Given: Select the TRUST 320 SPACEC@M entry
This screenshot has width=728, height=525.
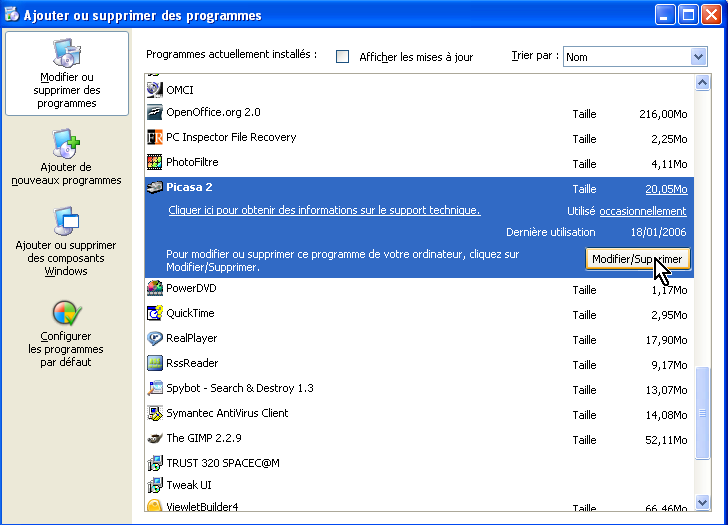Looking at the screenshot, I should 419,463.
